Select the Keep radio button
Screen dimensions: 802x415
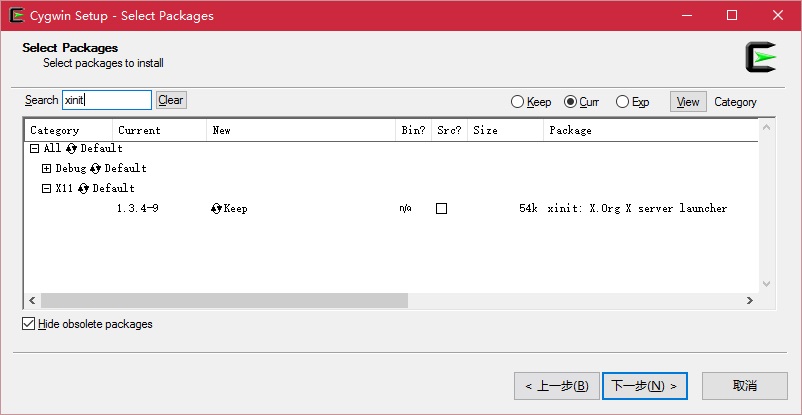[517, 102]
